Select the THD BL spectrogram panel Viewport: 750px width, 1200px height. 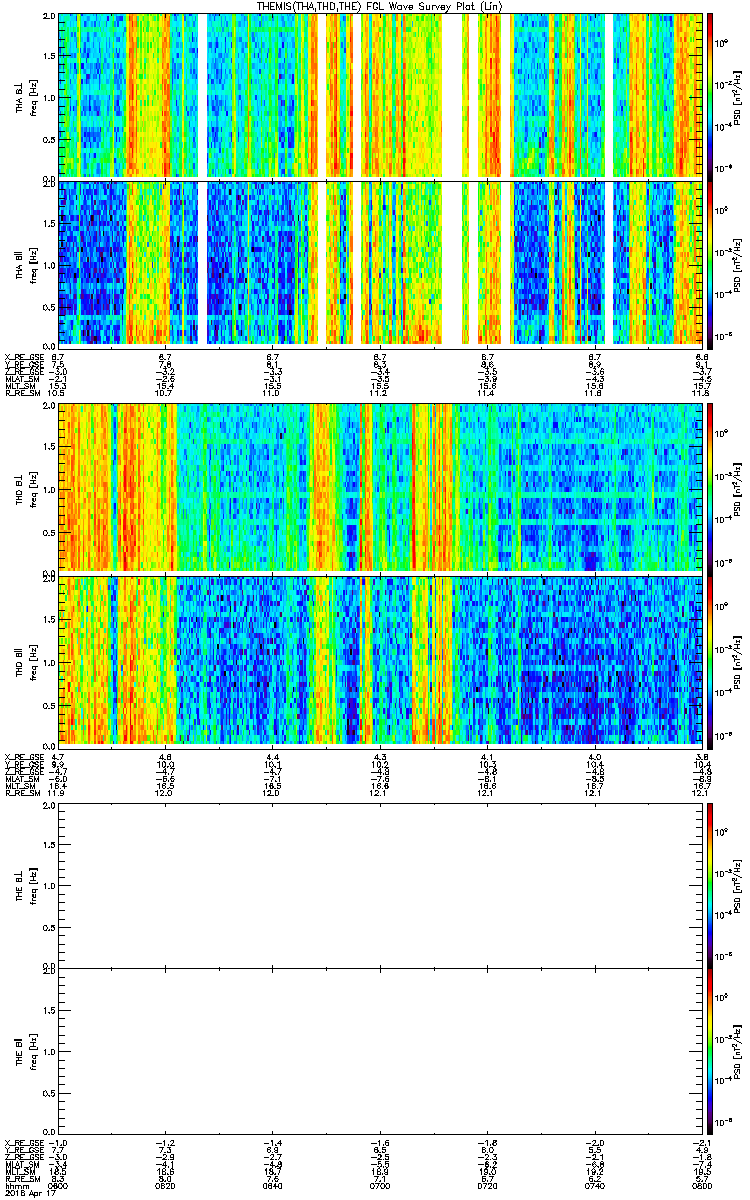(x=382, y=488)
